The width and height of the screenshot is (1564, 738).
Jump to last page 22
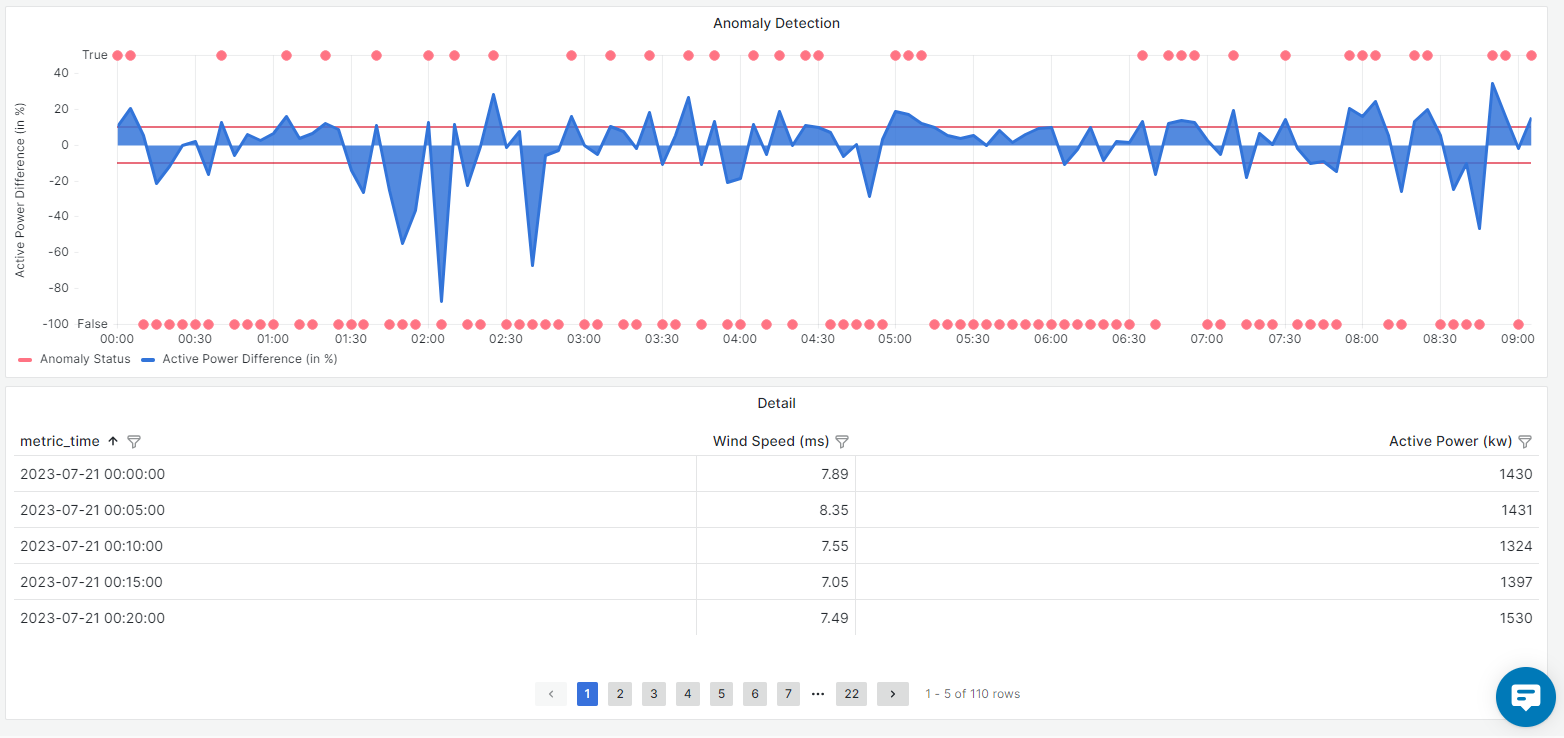pos(851,694)
